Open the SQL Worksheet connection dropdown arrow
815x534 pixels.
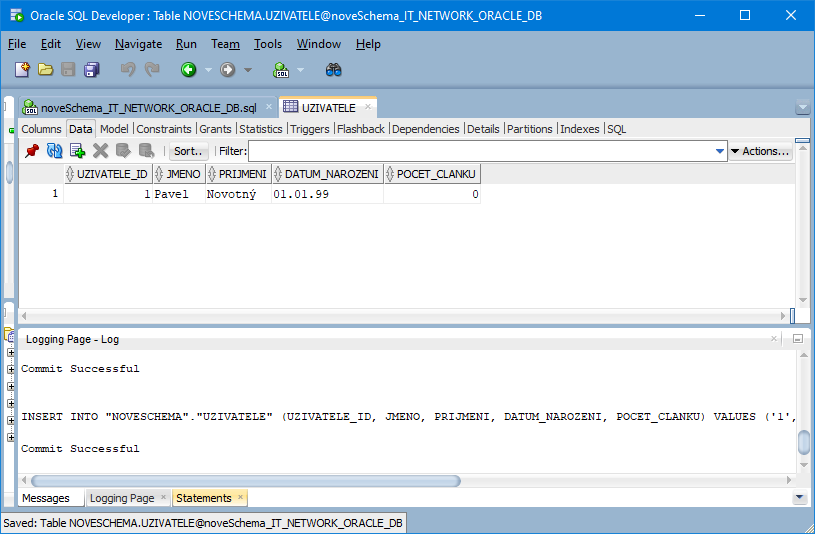tap(300, 70)
